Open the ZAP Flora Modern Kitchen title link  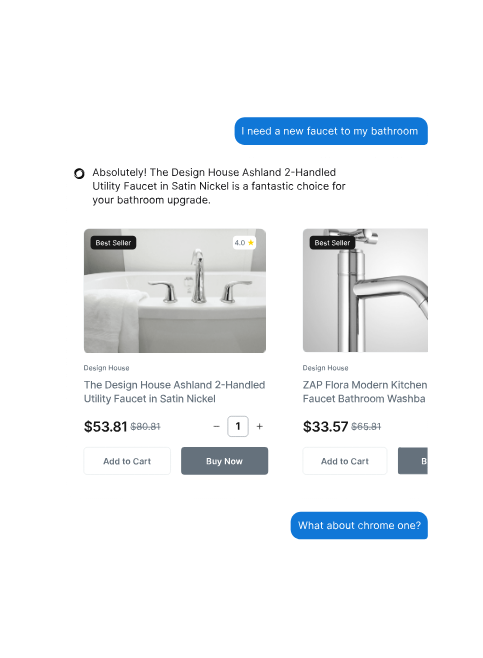coord(365,392)
